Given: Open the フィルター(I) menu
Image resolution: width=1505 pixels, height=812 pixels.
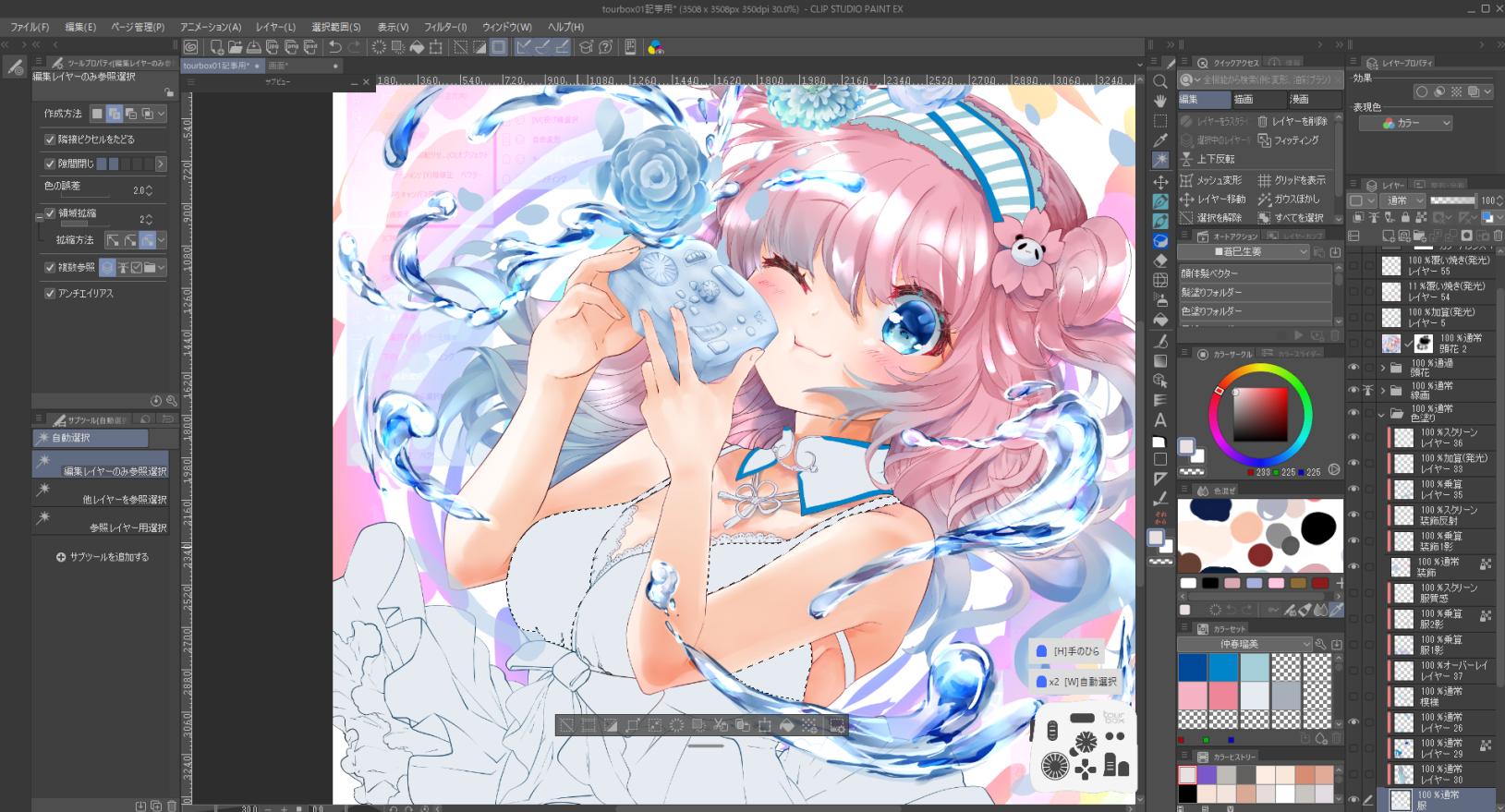Looking at the screenshot, I should 445,27.
